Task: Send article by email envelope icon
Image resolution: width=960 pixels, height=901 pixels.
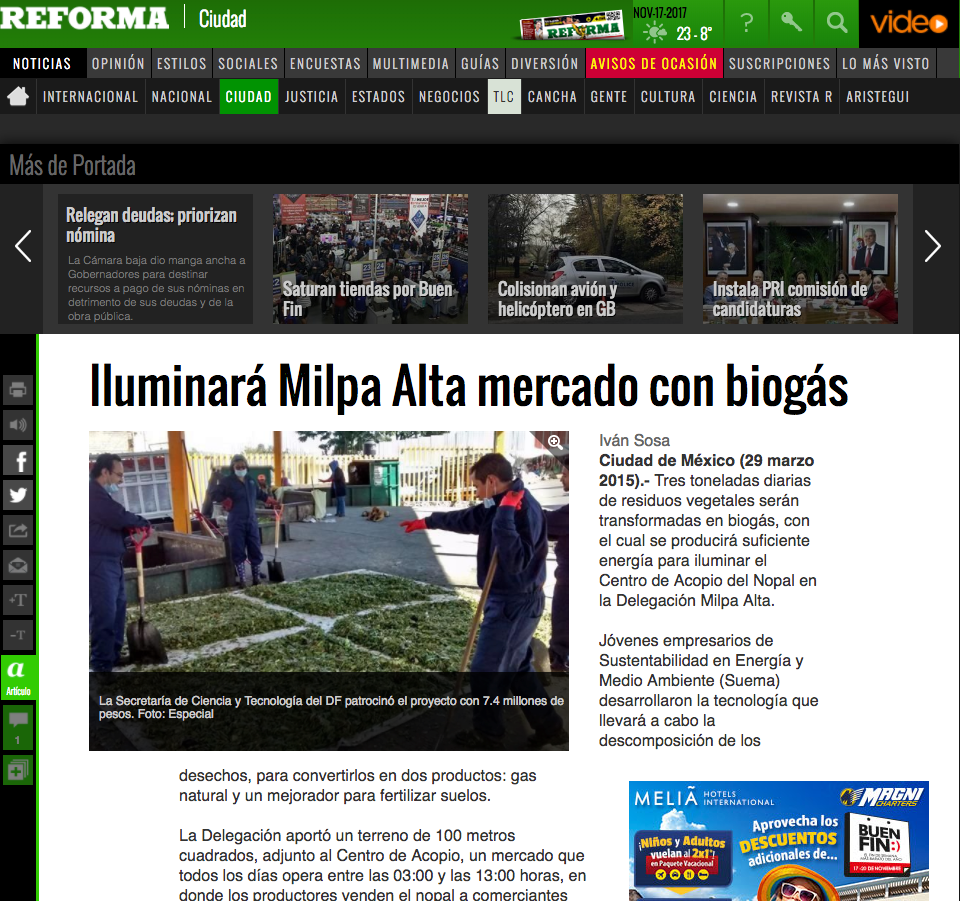Action: click(18, 565)
